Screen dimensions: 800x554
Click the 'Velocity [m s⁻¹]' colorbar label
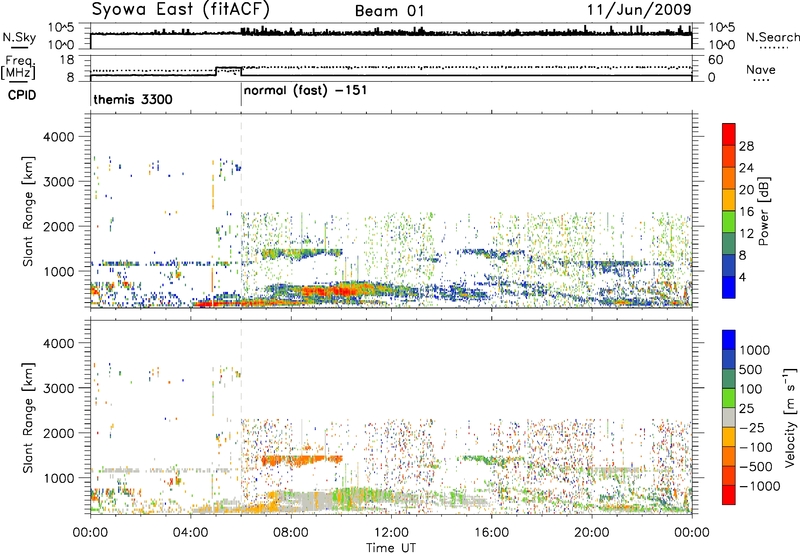[790, 417]
